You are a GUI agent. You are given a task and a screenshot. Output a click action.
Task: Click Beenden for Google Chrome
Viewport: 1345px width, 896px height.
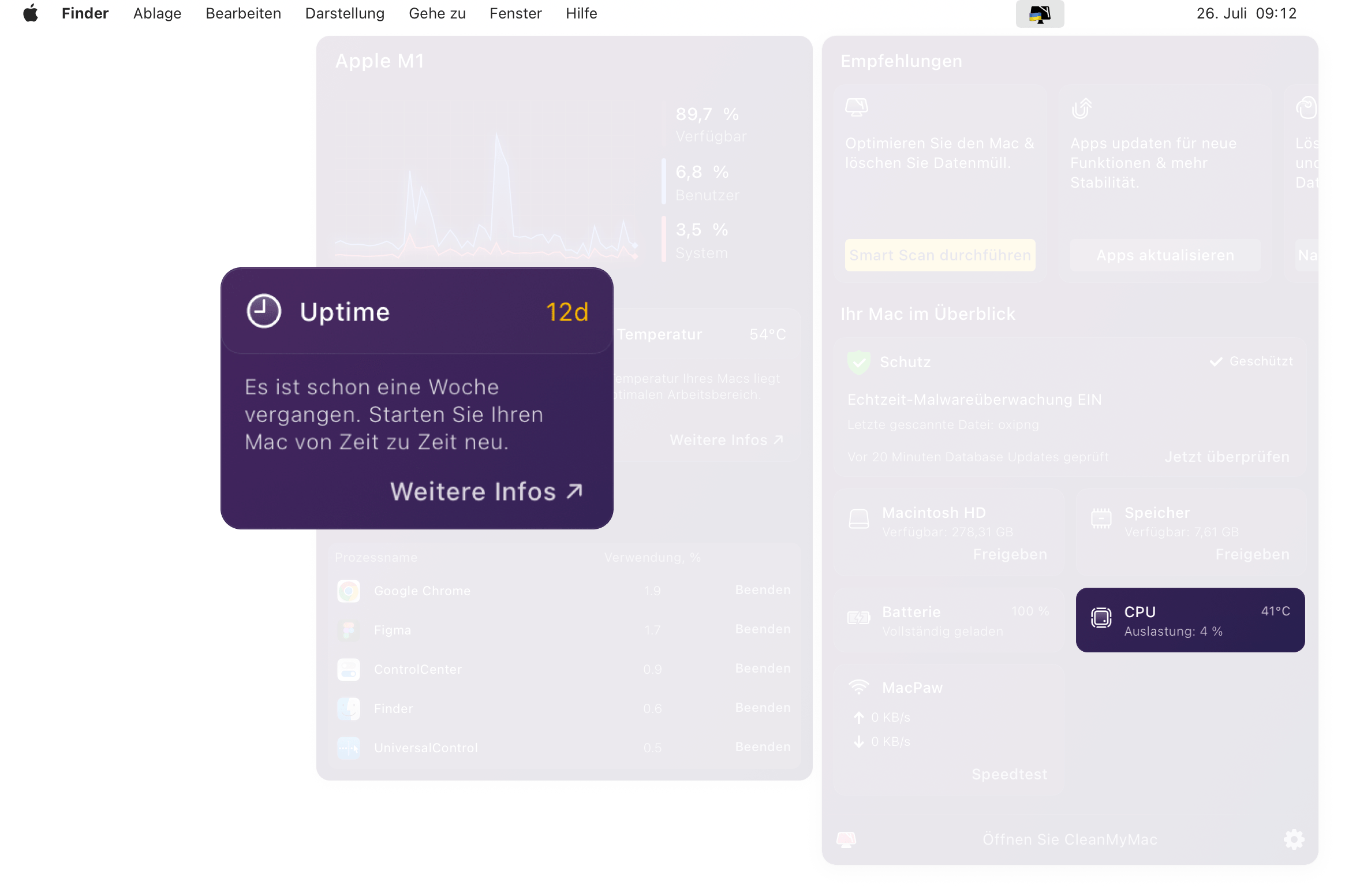pyautogui.click(x=763, y=590)
